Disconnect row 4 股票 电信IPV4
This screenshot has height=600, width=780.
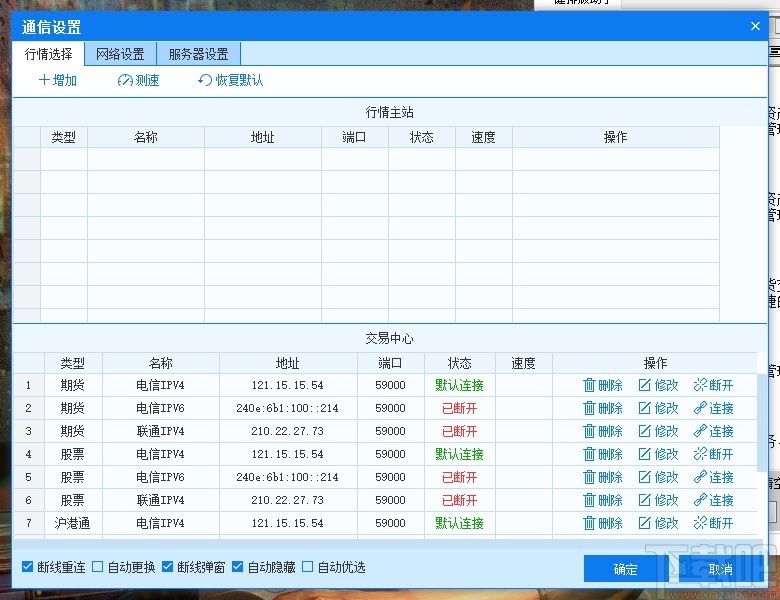click(x=713, y=454)
